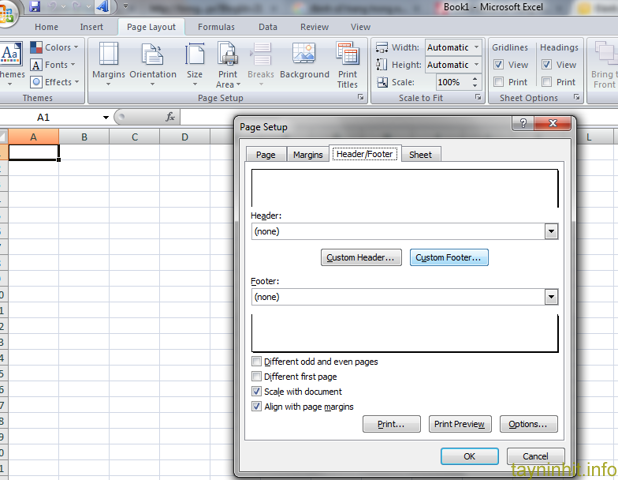Expand the Header dropdown list
Image resolution: width=618 pixels, height=480 pixels.
550,231
